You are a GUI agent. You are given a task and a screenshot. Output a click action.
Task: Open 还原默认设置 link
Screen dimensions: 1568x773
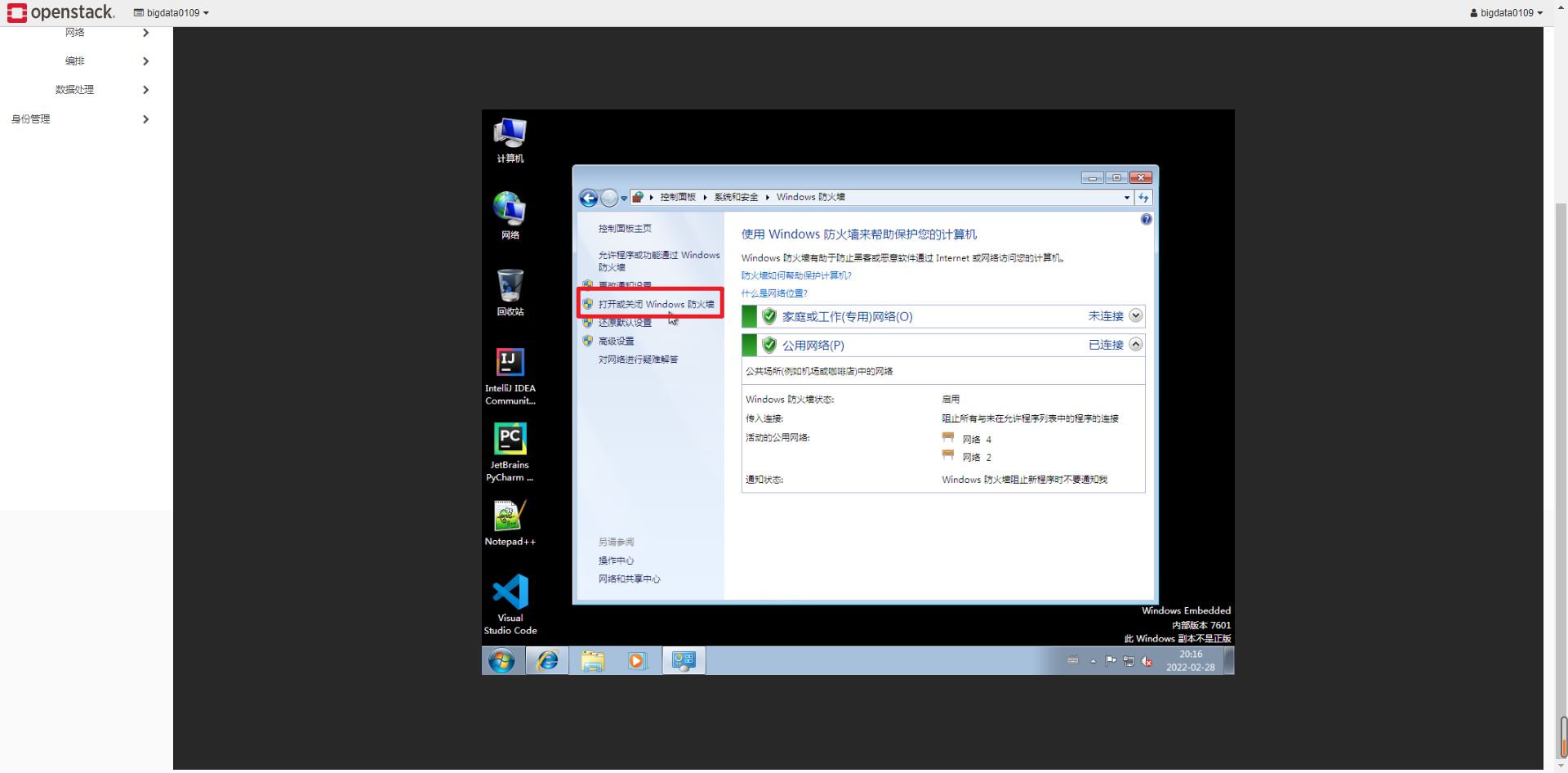point(625,323)
